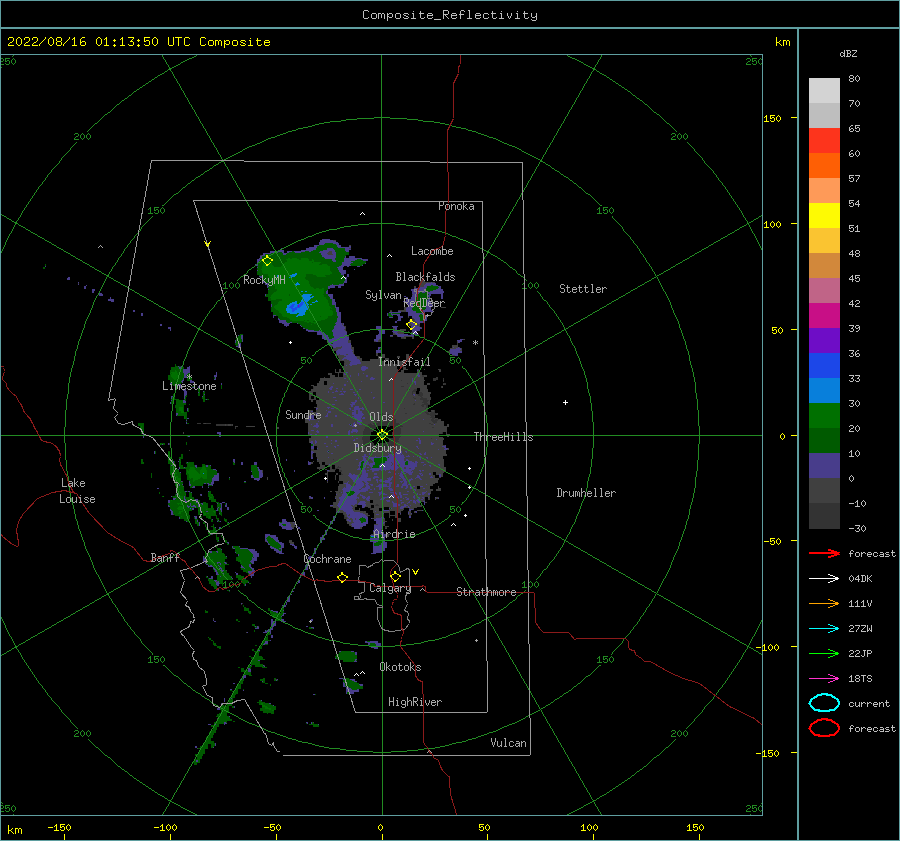Image resolution: width=900 pixels, height=841 pixels.
Task: Pick the red 60-65 dBZ color swatch
Action: tap(824, 141)
